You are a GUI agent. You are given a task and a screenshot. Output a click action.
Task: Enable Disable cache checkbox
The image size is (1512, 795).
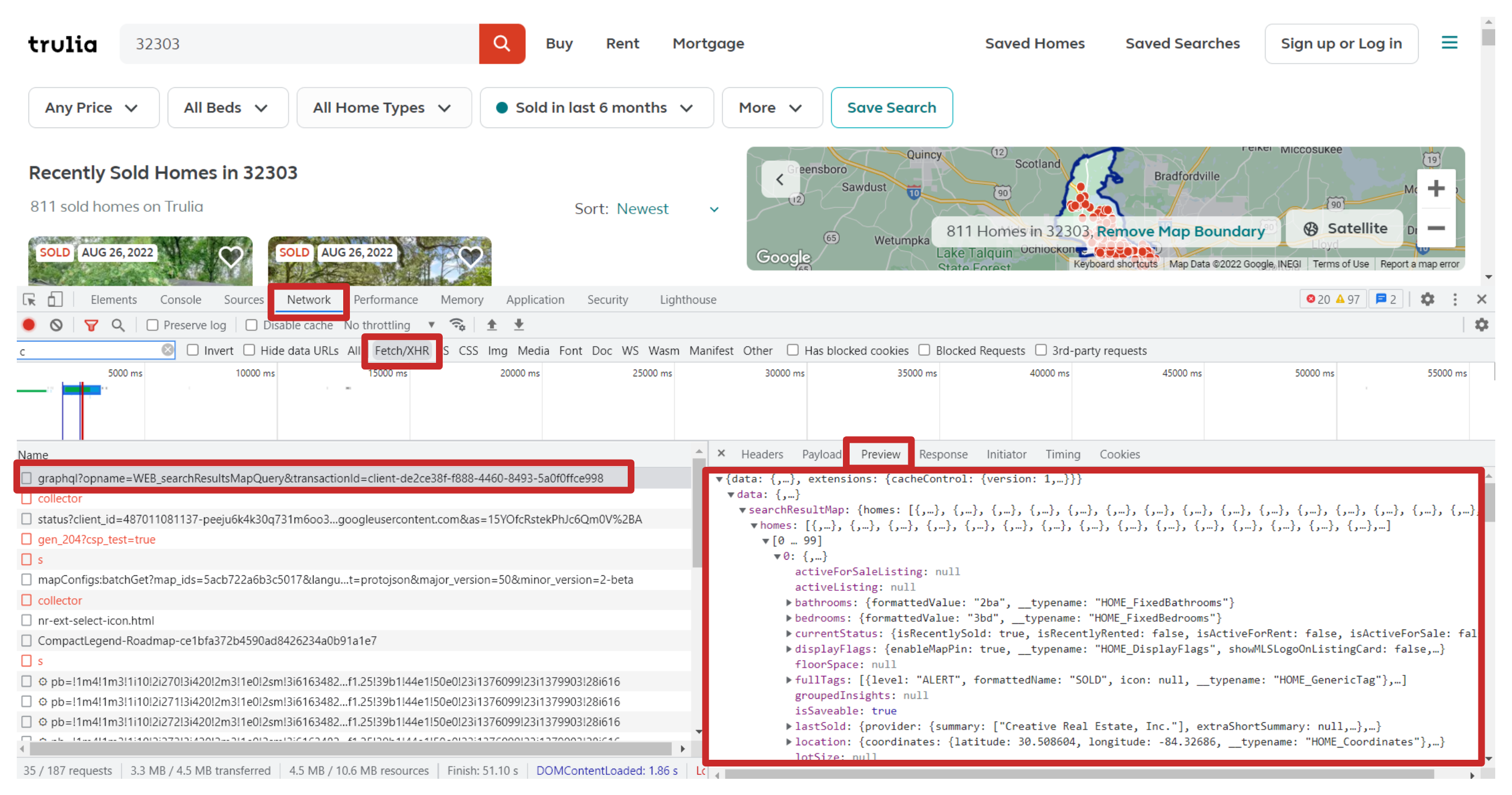252,325
